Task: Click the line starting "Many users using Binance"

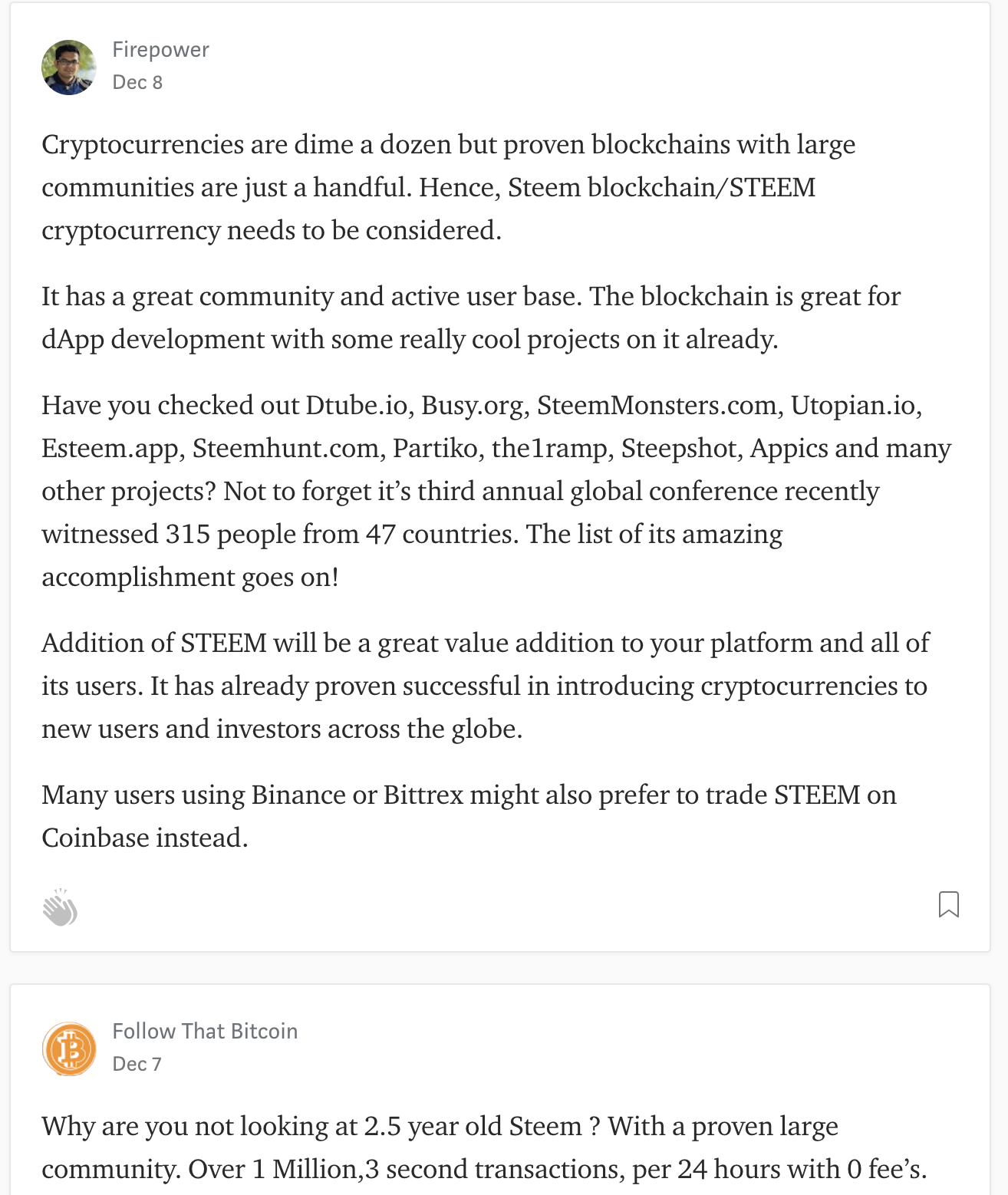Action: [469, 795]
